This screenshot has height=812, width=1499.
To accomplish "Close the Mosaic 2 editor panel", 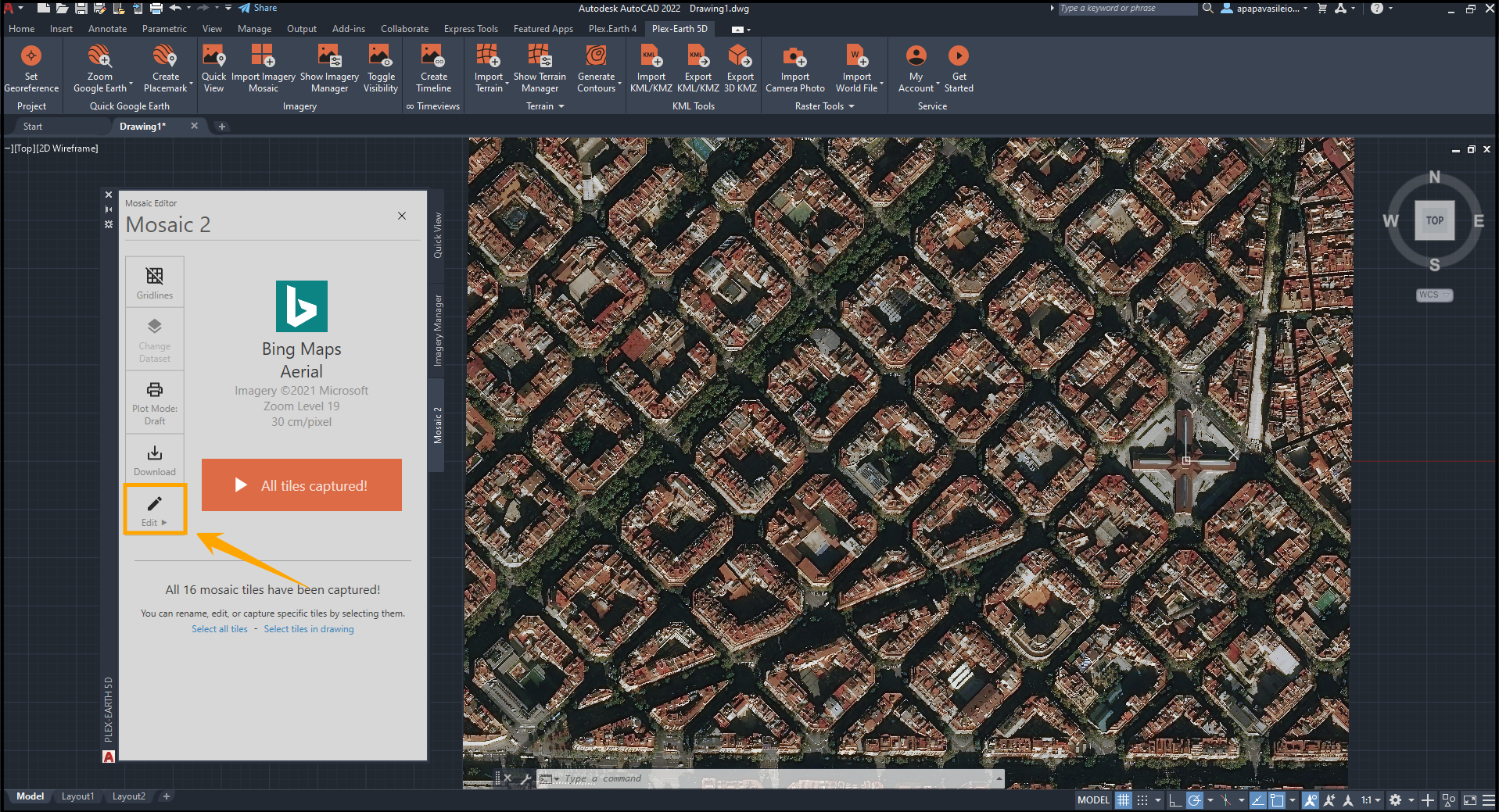I will [x=402, y=216].
